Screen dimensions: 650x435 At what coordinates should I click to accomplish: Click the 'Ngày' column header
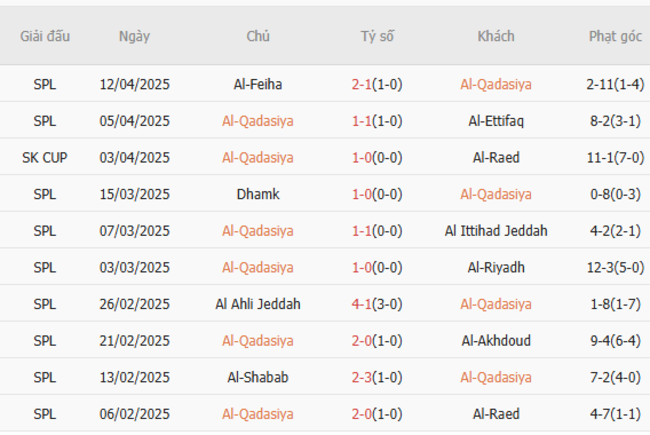(x=134, y=36)
